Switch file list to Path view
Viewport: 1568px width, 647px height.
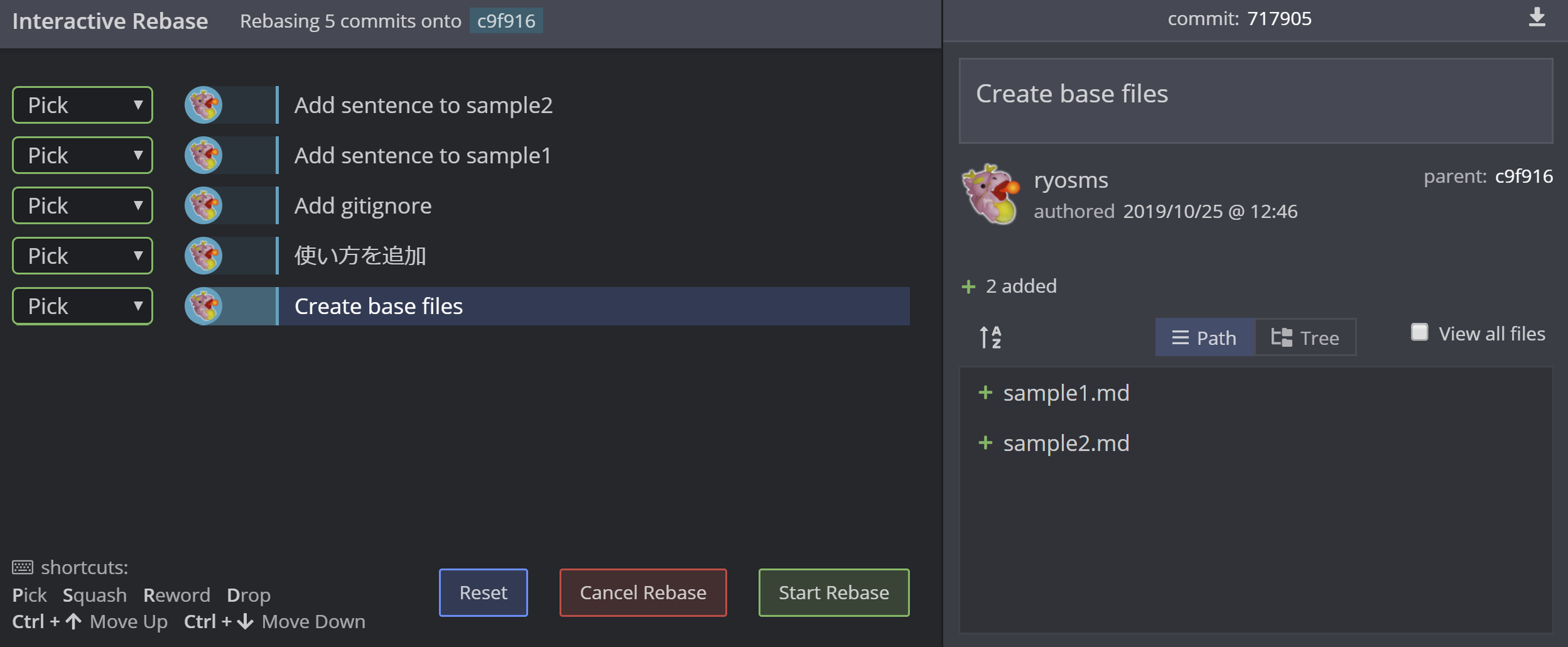click(1204, 337)
